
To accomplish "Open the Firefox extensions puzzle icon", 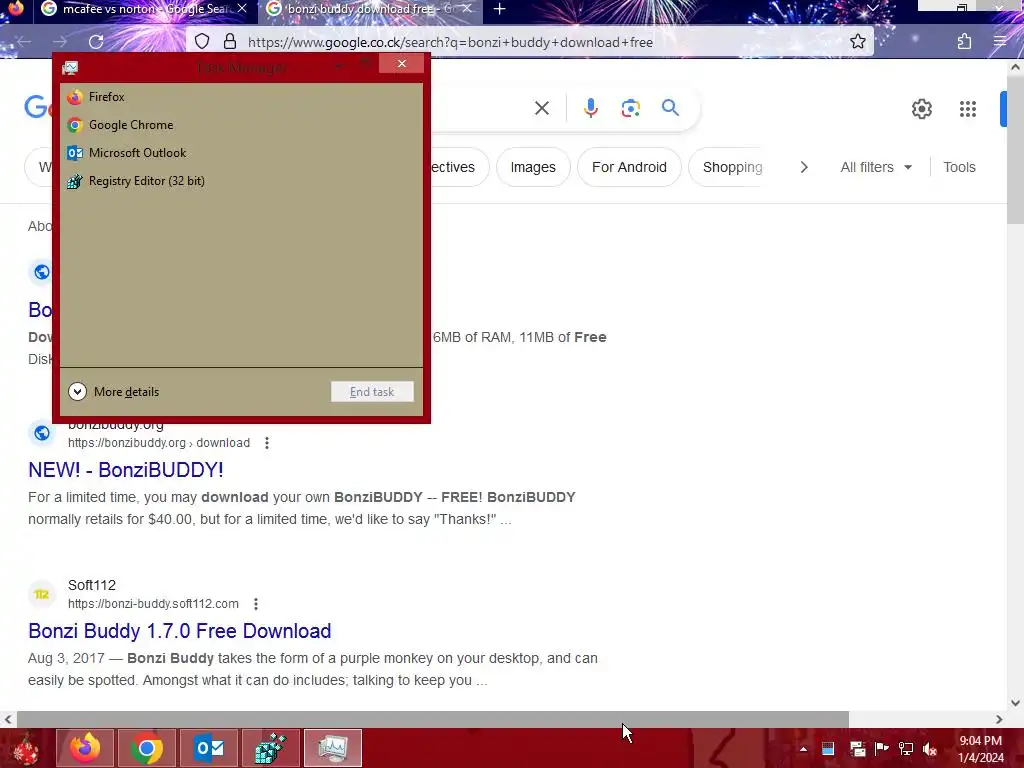I will (x=964, y=42).
